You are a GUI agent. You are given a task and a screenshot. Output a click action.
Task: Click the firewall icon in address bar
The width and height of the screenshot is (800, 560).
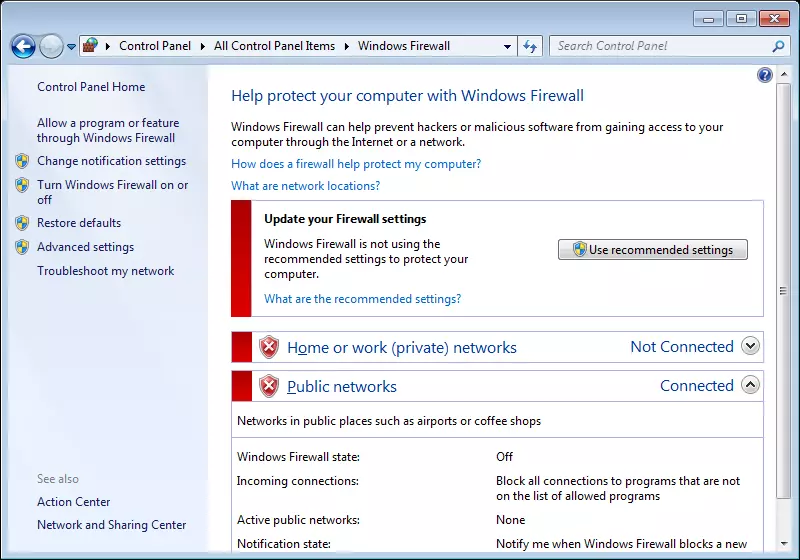coord(90,46)
